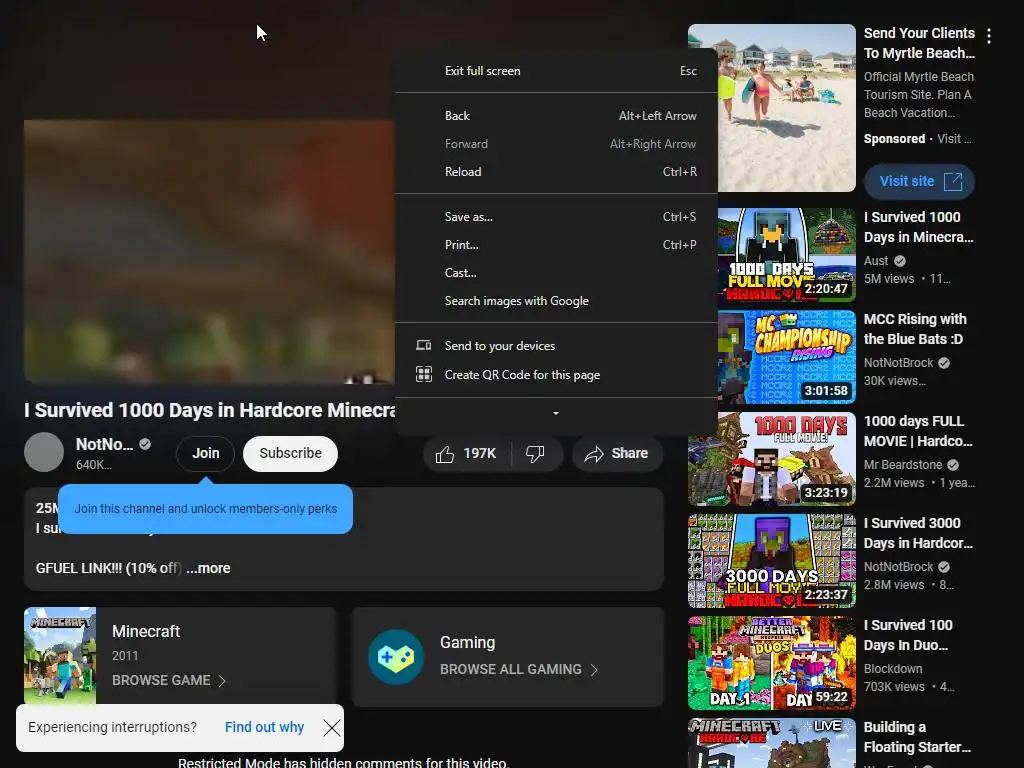
Task: Open the three-dot menu on sponsored ad
Action: point(989,37)
